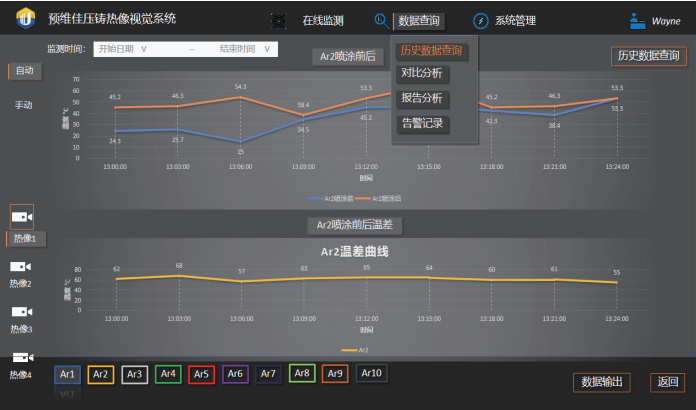Open the 系统管理 menu
Viewport: 696px width, 410px height.
(515, 21)
